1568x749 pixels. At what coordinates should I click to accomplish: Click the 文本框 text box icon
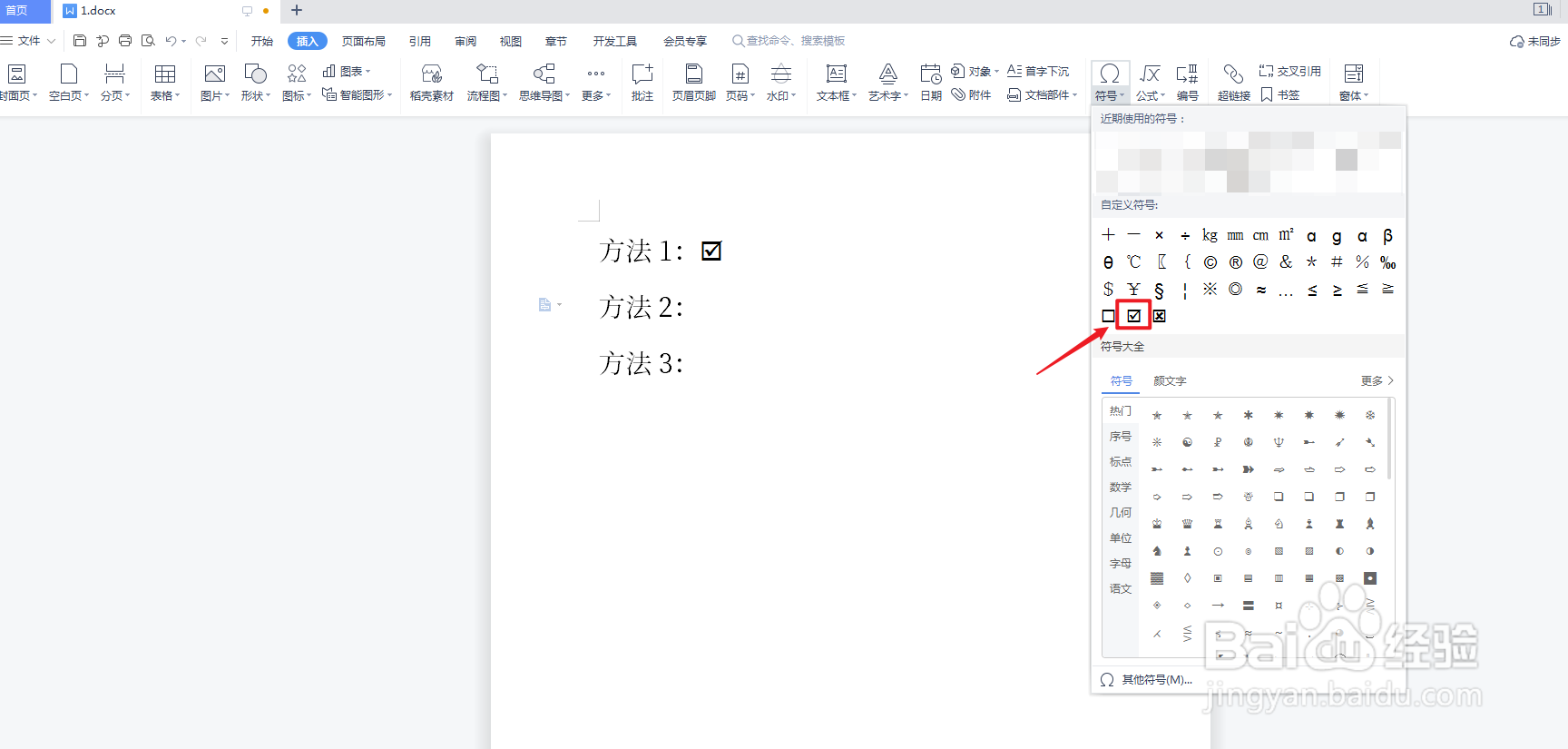[x=837, y=74]
